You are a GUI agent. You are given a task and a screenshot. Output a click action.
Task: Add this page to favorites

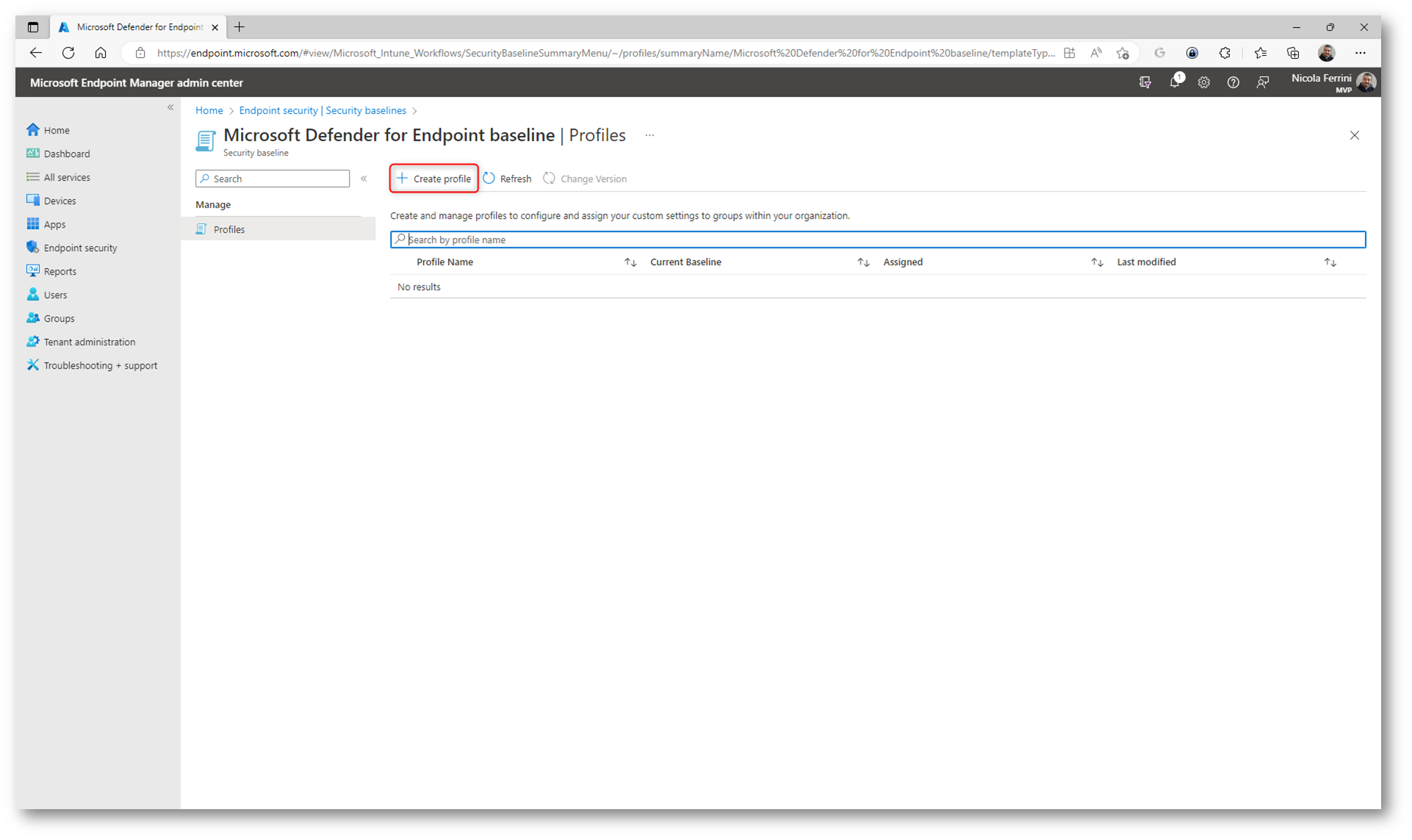[x=1123, y=53]
